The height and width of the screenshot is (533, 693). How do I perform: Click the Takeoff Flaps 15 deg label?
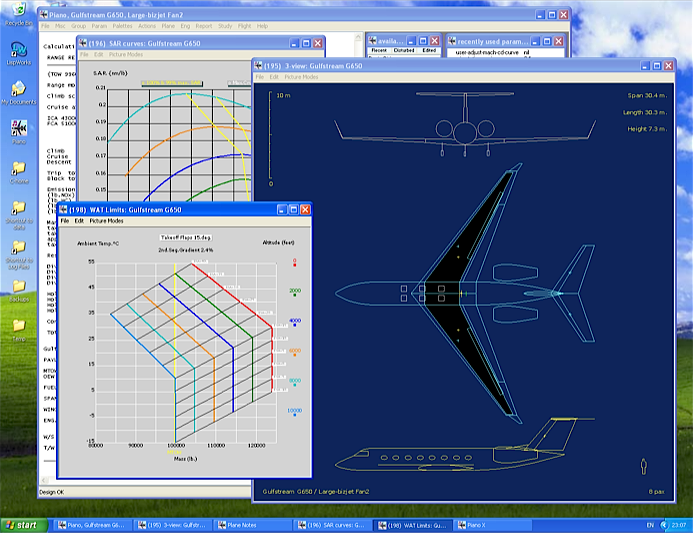186,238
